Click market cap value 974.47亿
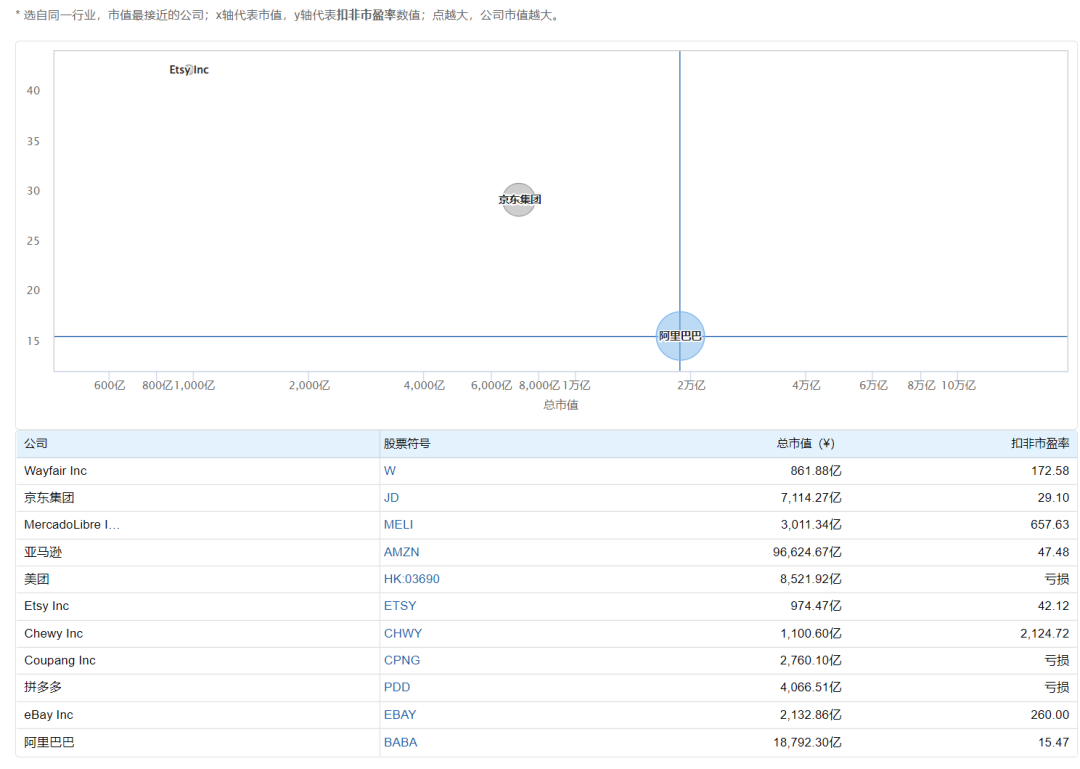Image resolution: width=1080 pixels, height=769 pixels. click(816, 606)
